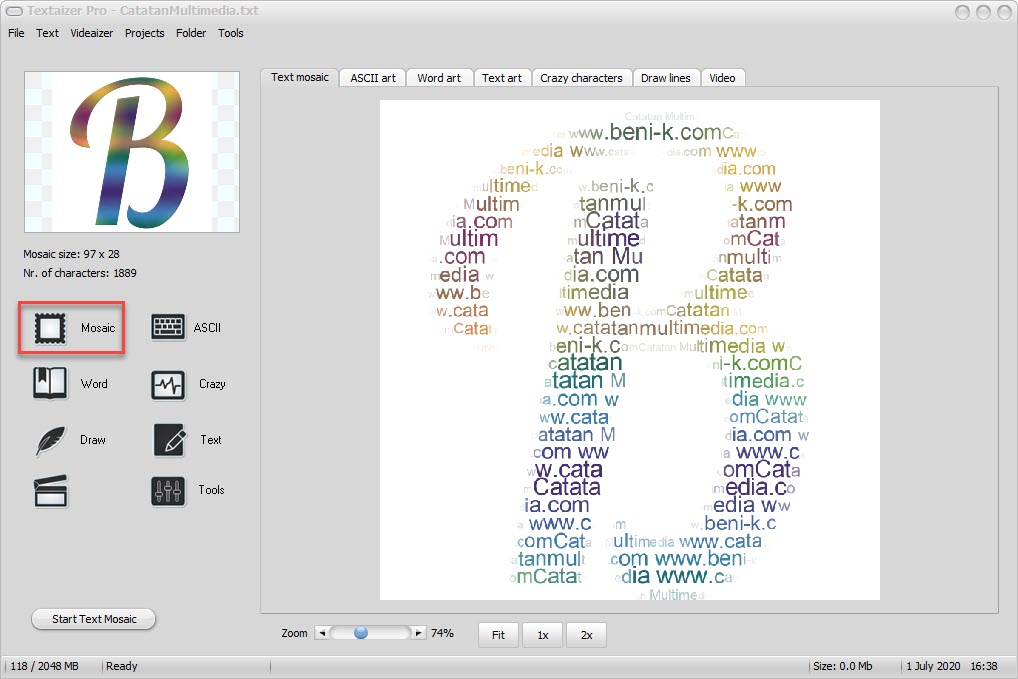This screenshot has height=679, width=1018.
Task: Set zoom to 1x
Action: [543, 635]
